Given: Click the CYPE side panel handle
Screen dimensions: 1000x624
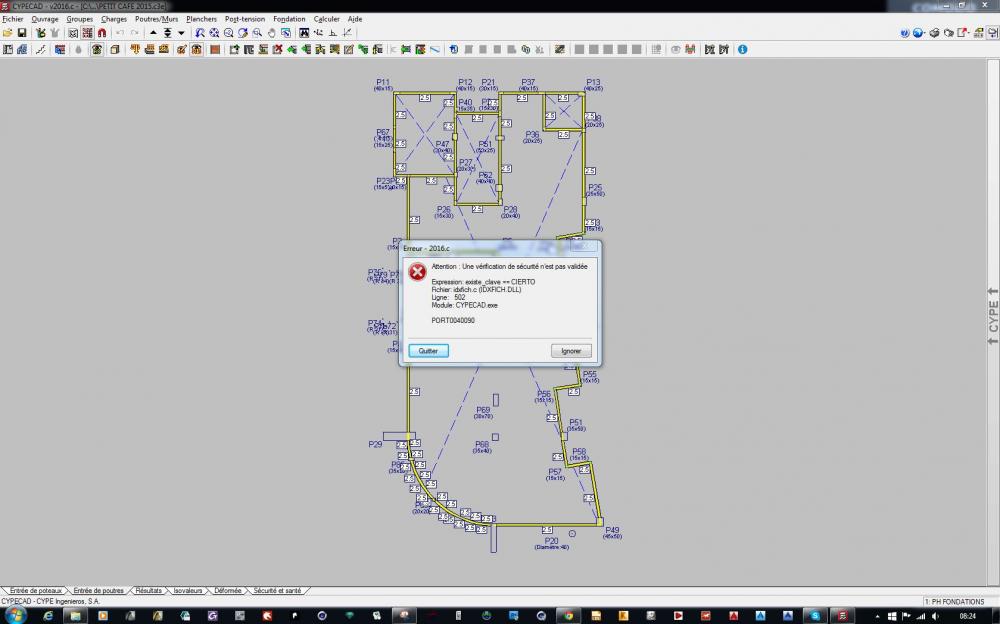Looking at the screenshot, I should coord(993,316).
